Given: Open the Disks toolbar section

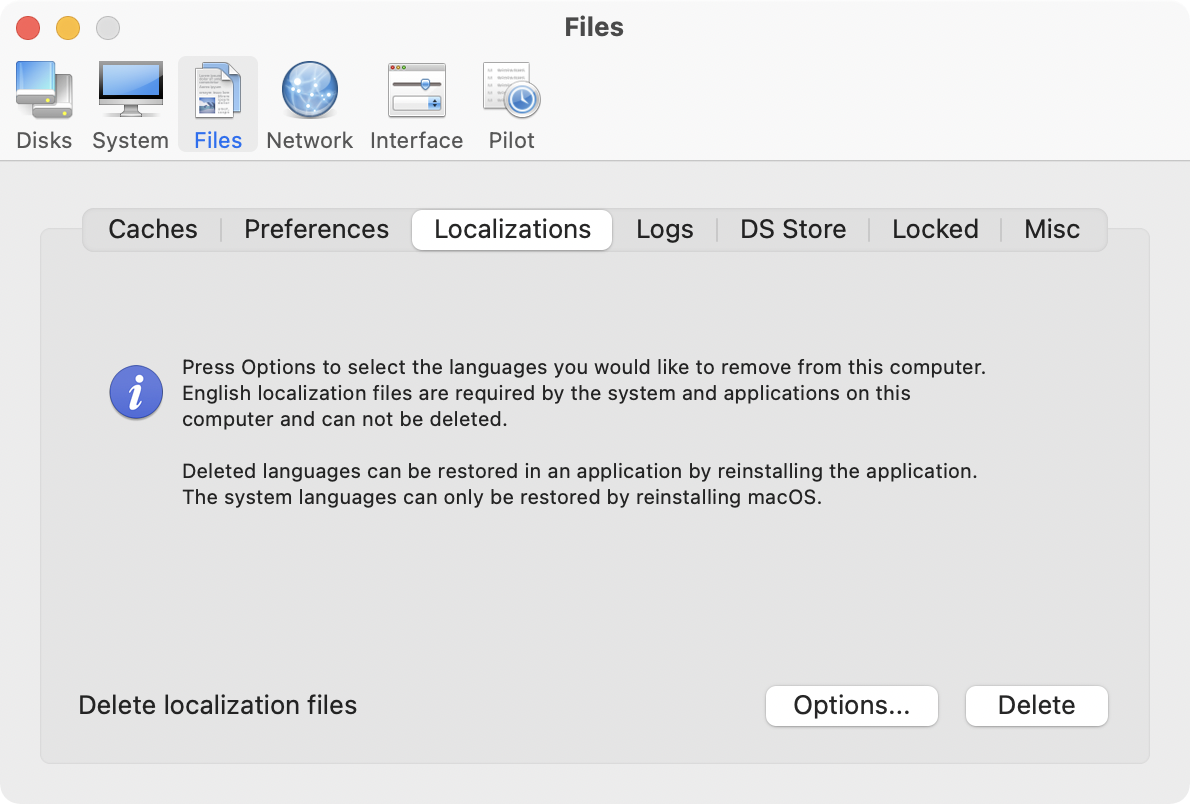Looking at the screenshot, I should point(44,105).
